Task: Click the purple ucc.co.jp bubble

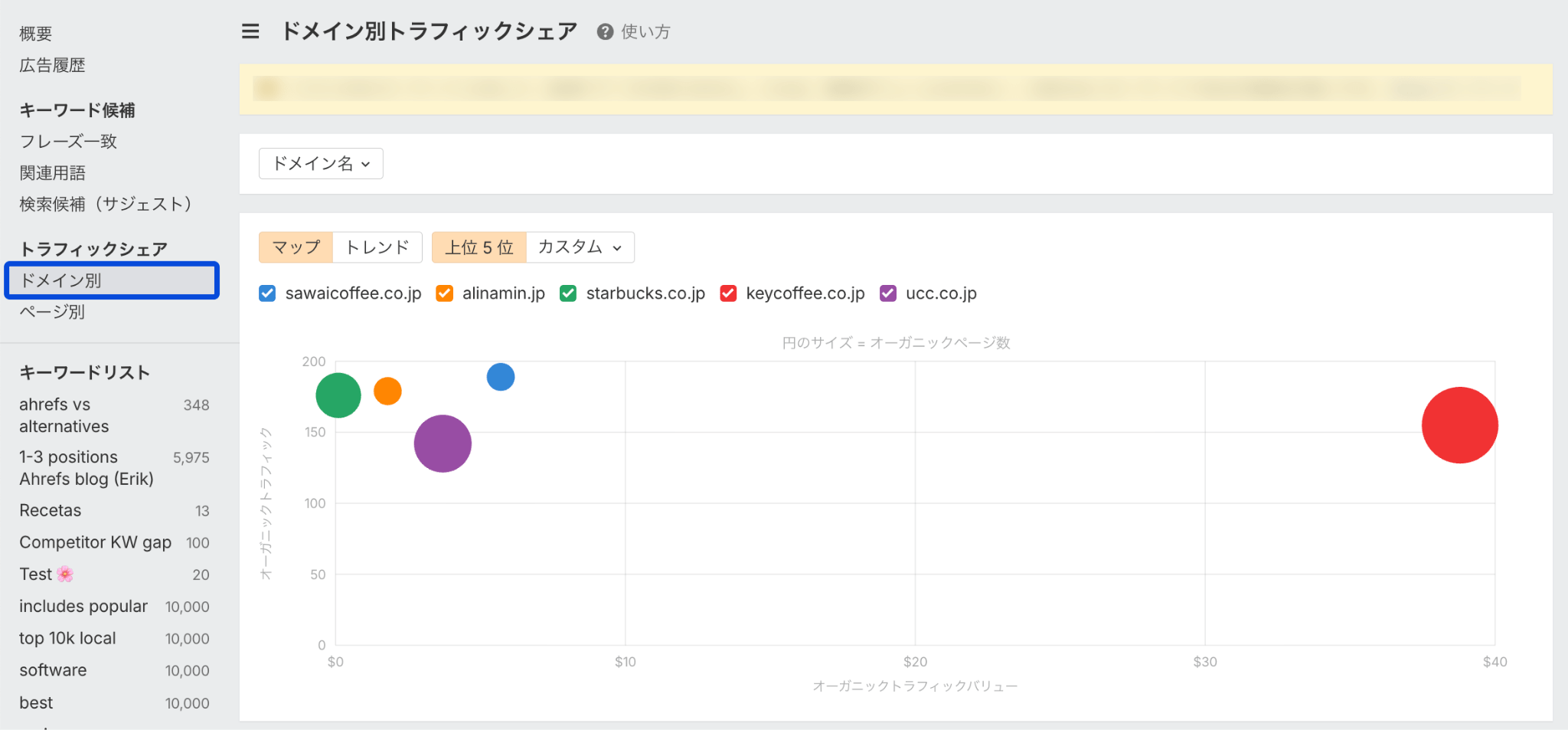Action: [x=443, y=444]
